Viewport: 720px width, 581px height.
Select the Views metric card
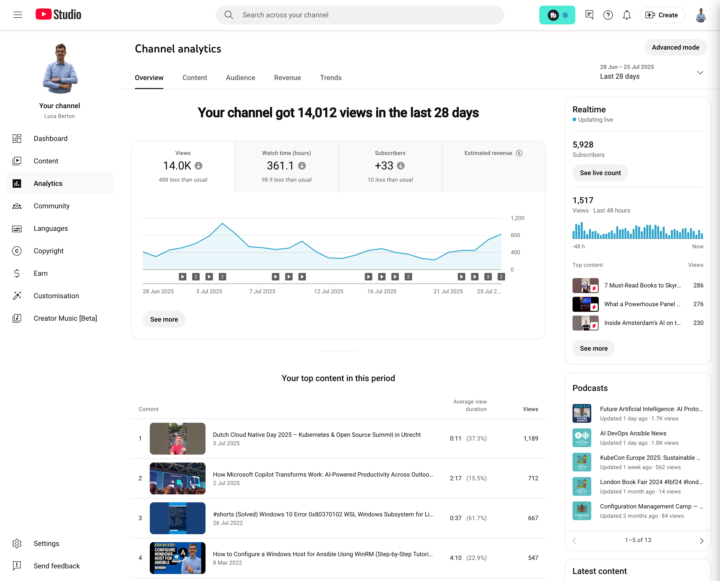coord(183,166)
